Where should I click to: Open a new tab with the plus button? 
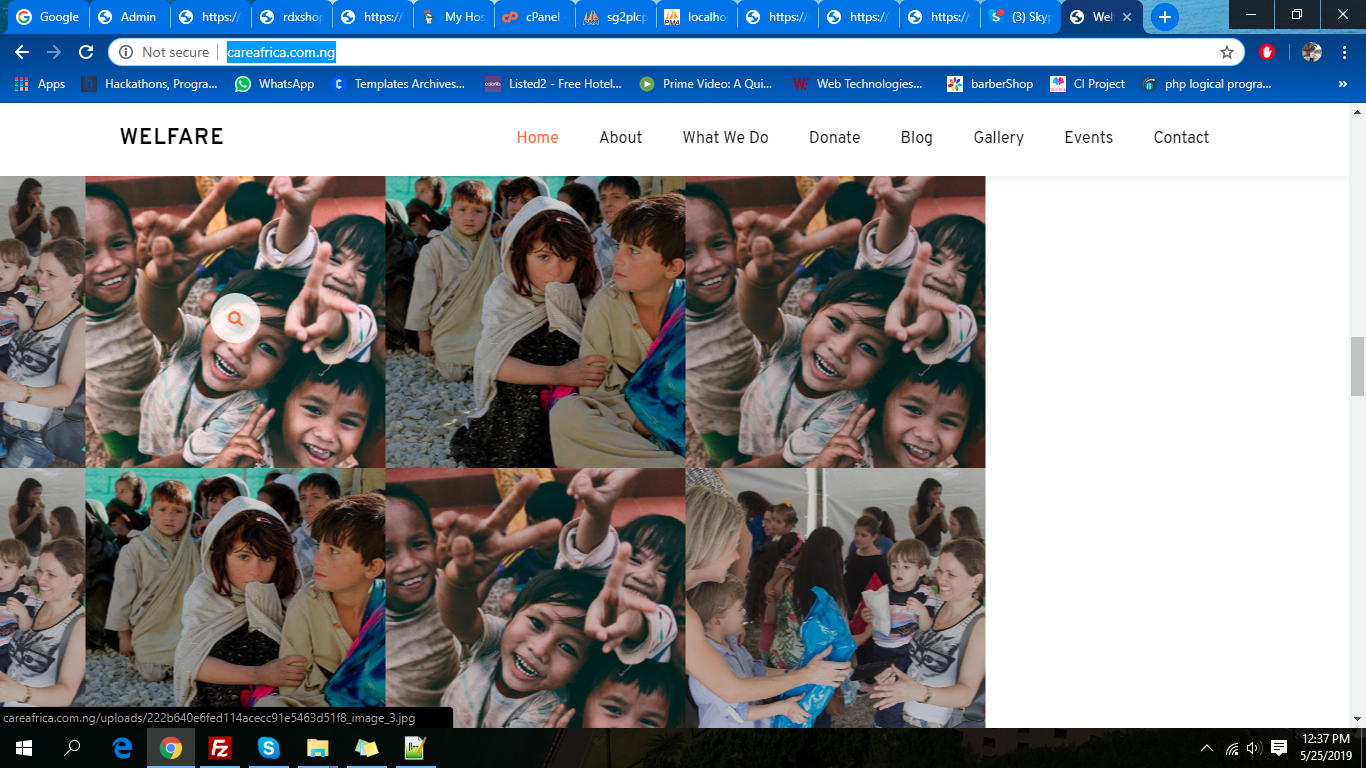pyautogui.click(x=1164, y=17)
